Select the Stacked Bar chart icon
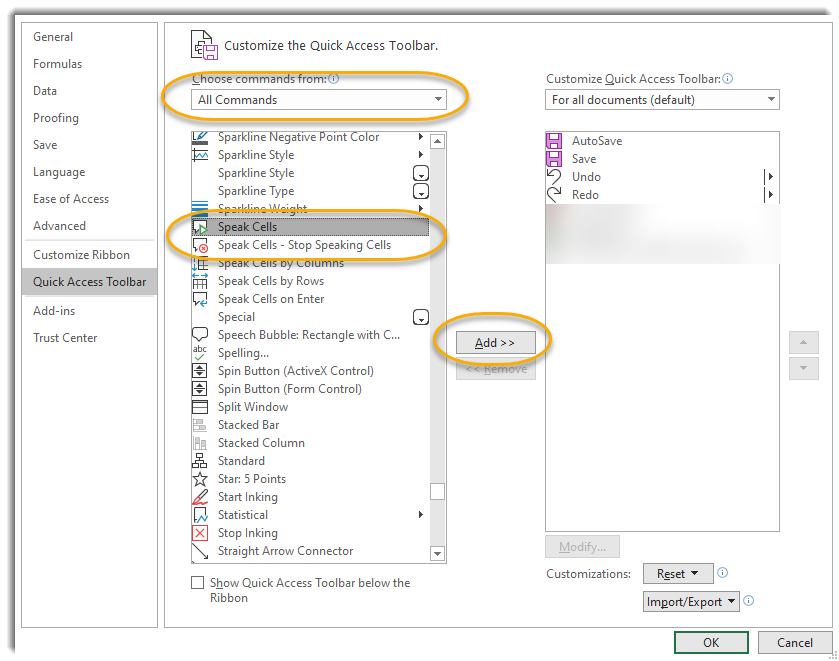 coord(199,425)
